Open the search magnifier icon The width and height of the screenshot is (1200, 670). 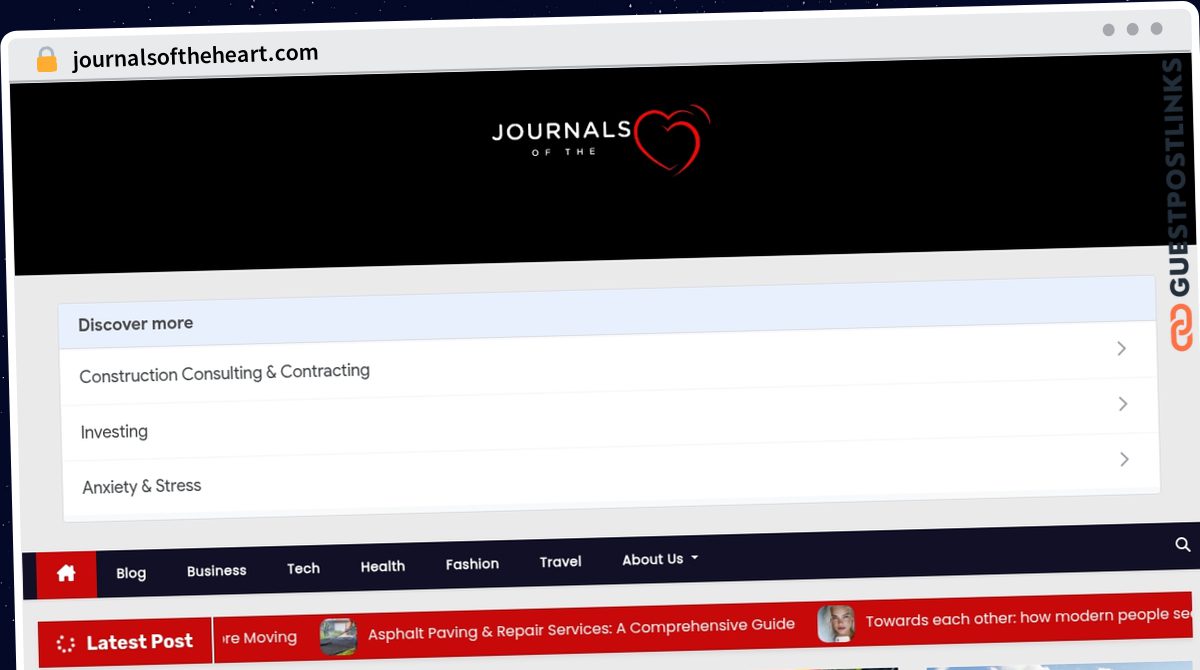pos(1182,545)
